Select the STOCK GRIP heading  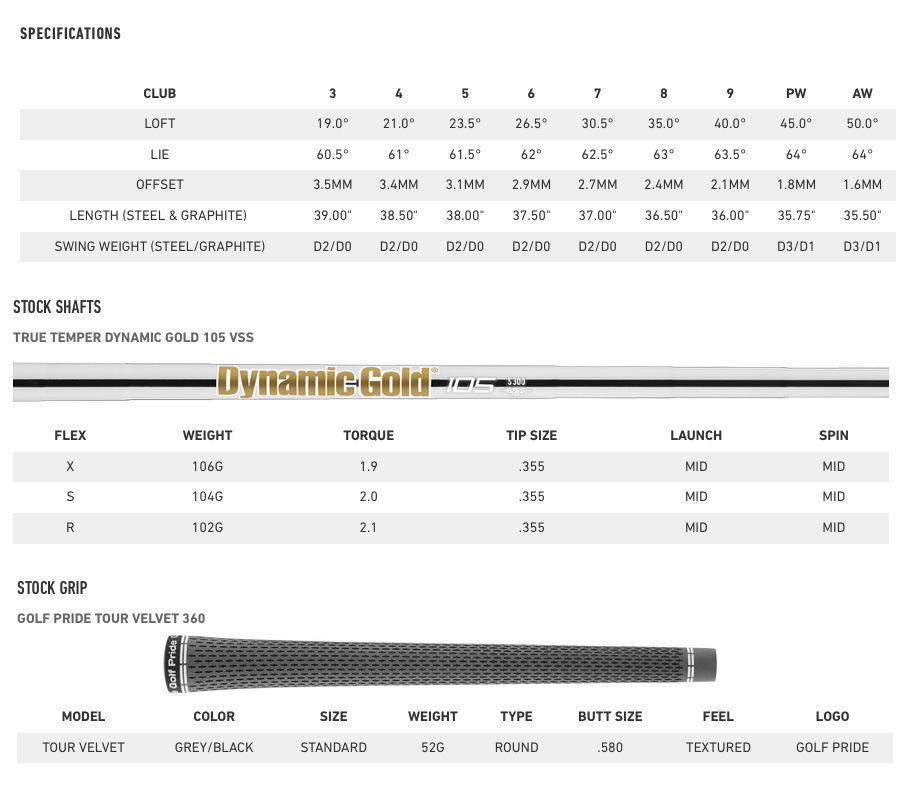pyautogui.click(x=52, y=588)
